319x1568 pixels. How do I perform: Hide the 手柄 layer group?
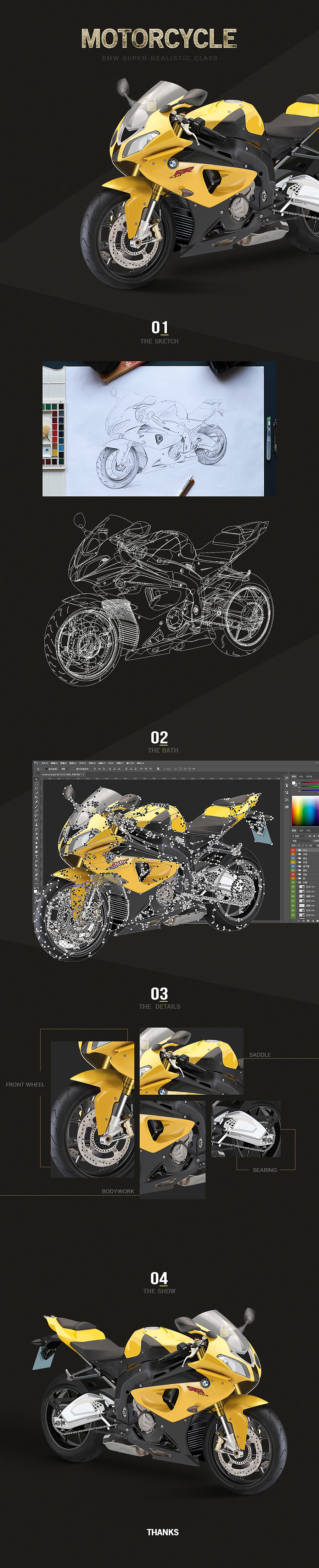click(x=293, y=854)
